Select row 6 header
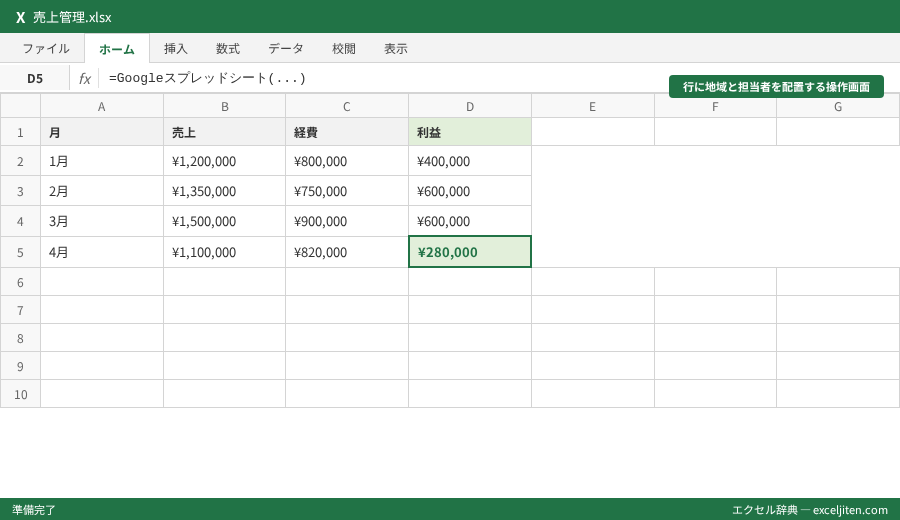900x520 pixels. pyautogui.click(x=20, y=282)
